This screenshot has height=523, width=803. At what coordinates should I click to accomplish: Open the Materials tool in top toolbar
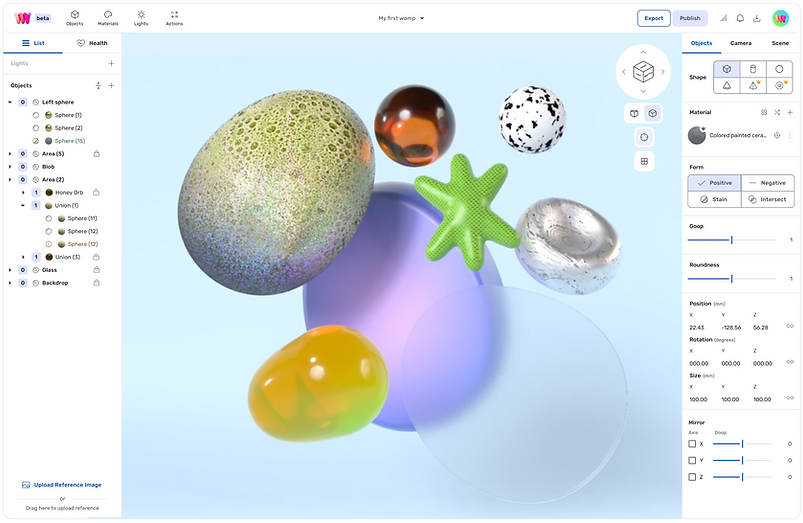click(108, 18)
